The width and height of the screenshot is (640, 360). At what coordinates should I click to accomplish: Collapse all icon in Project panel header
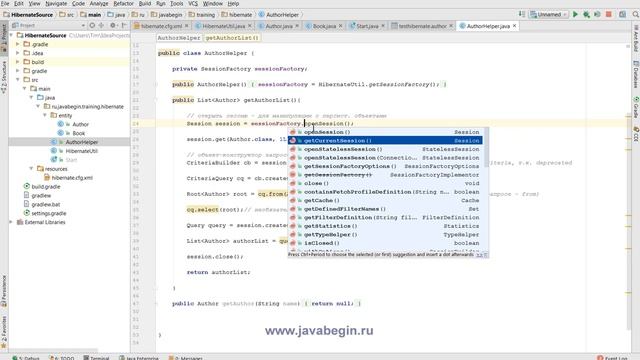[x=101, y=25]
